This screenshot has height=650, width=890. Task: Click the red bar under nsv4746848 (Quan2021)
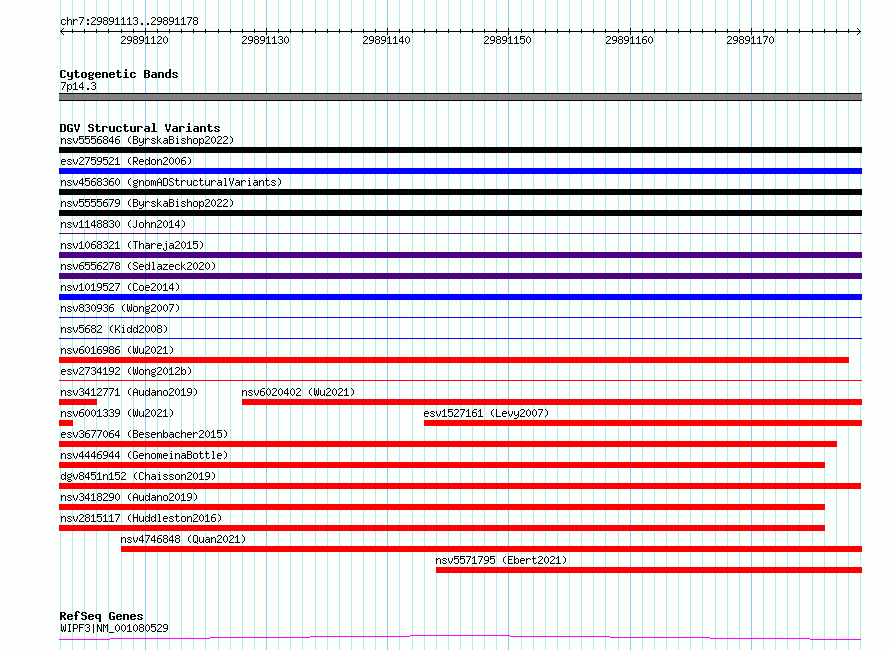pyautogui.click(x=492, y=549)
